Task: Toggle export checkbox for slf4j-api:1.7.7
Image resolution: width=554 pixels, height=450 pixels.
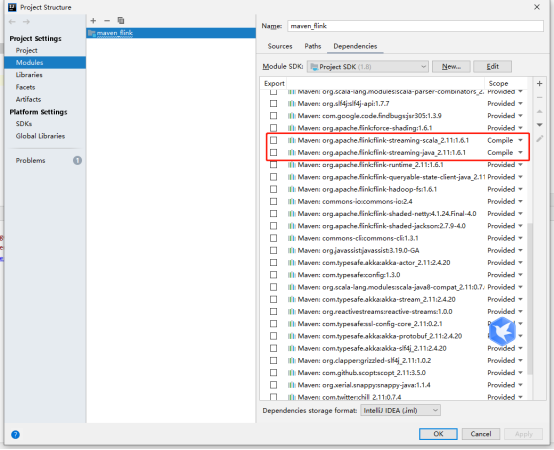Action: [x=273, y=103]
